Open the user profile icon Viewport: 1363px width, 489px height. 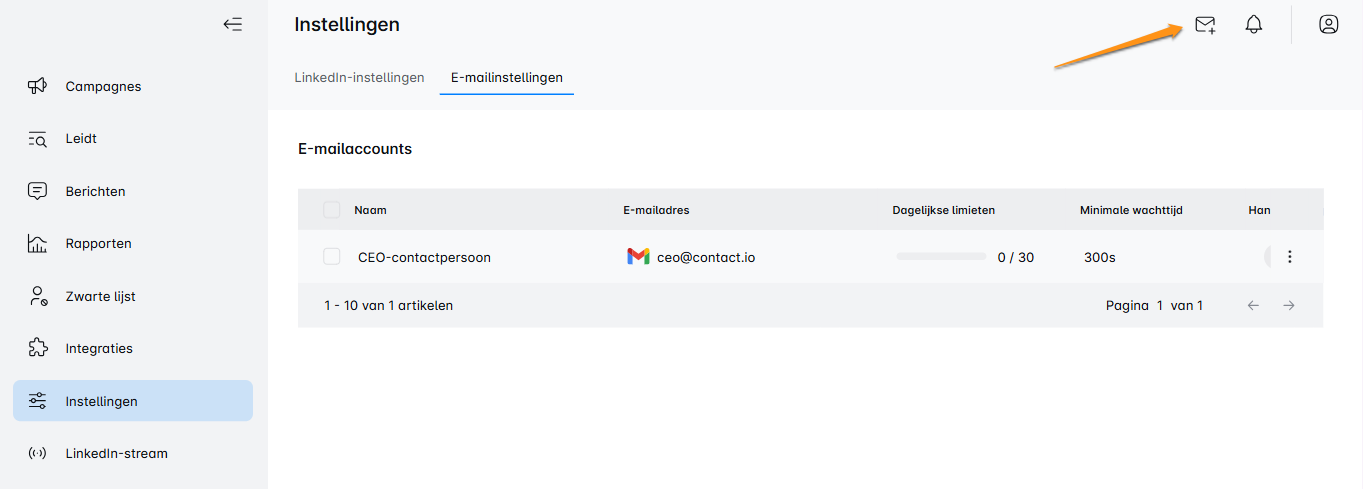coord(1328,25)
